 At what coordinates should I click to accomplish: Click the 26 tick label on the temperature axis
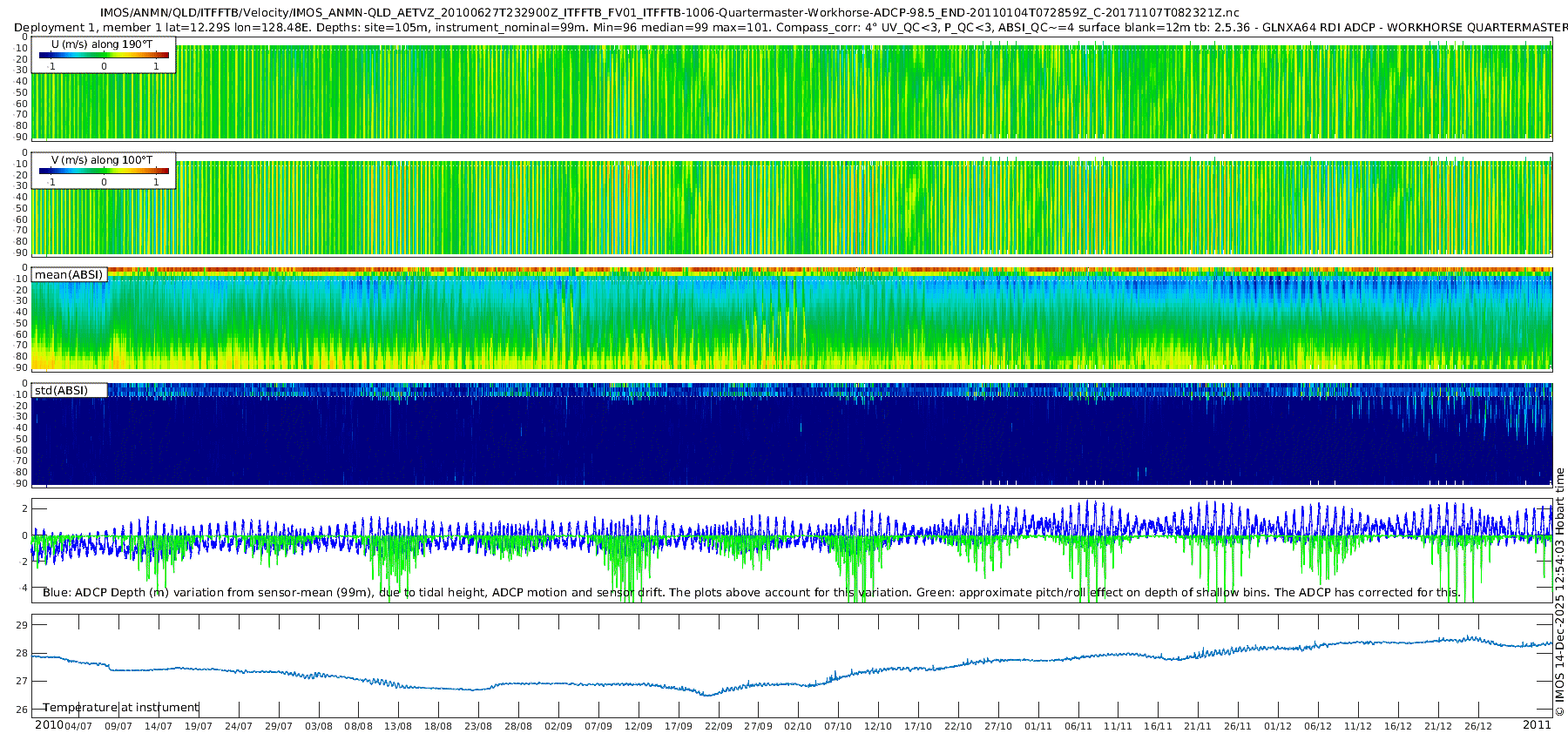pyautogui.click(x=22, y=710)
